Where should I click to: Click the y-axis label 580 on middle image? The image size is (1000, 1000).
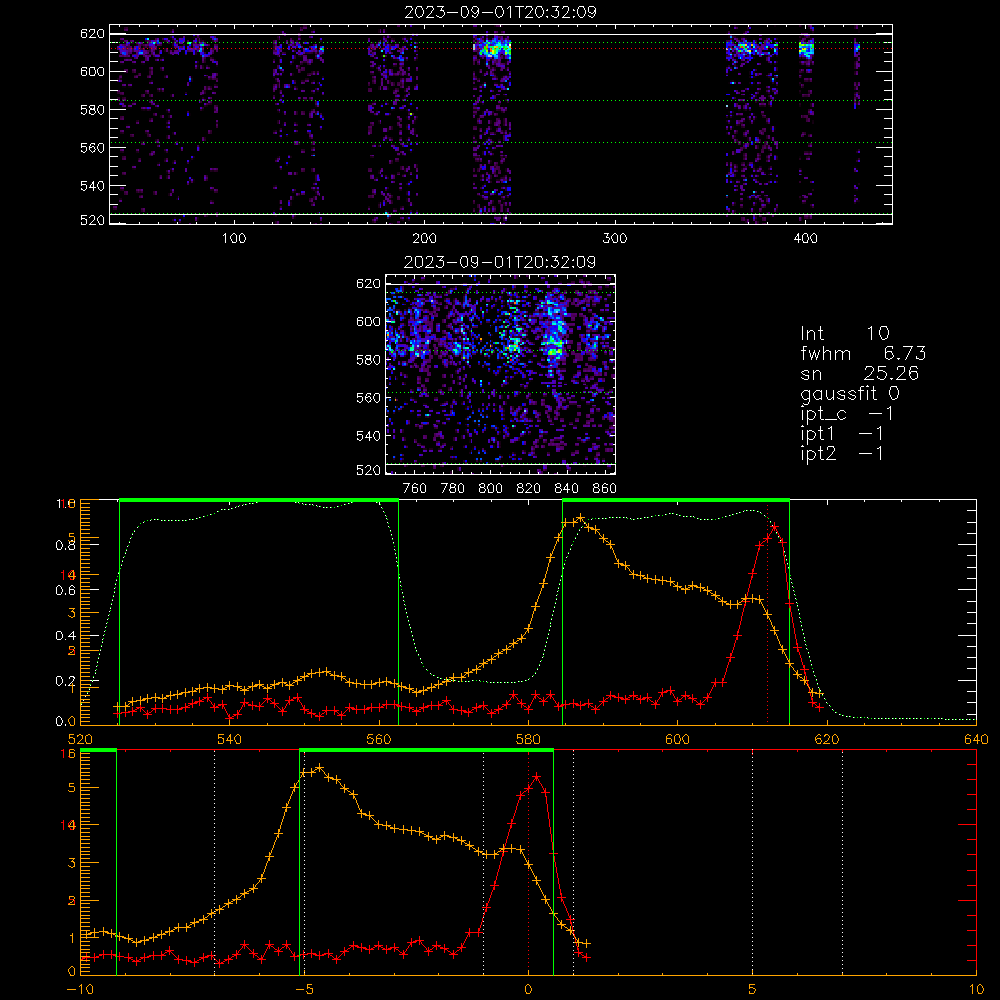pos(369,360)
